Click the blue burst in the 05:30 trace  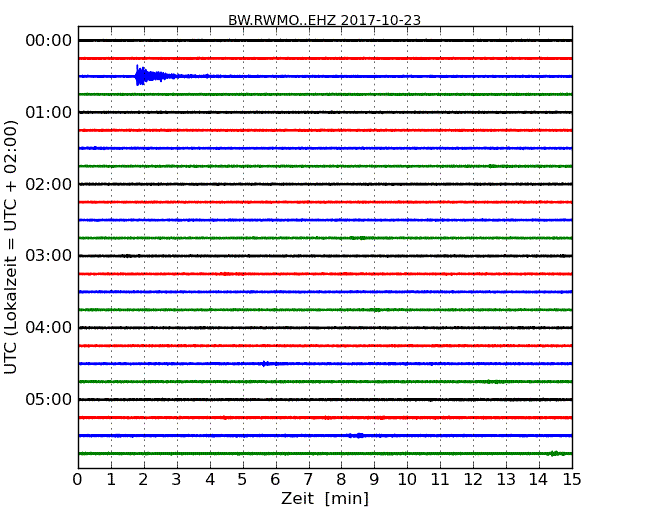tap(357, 435)
